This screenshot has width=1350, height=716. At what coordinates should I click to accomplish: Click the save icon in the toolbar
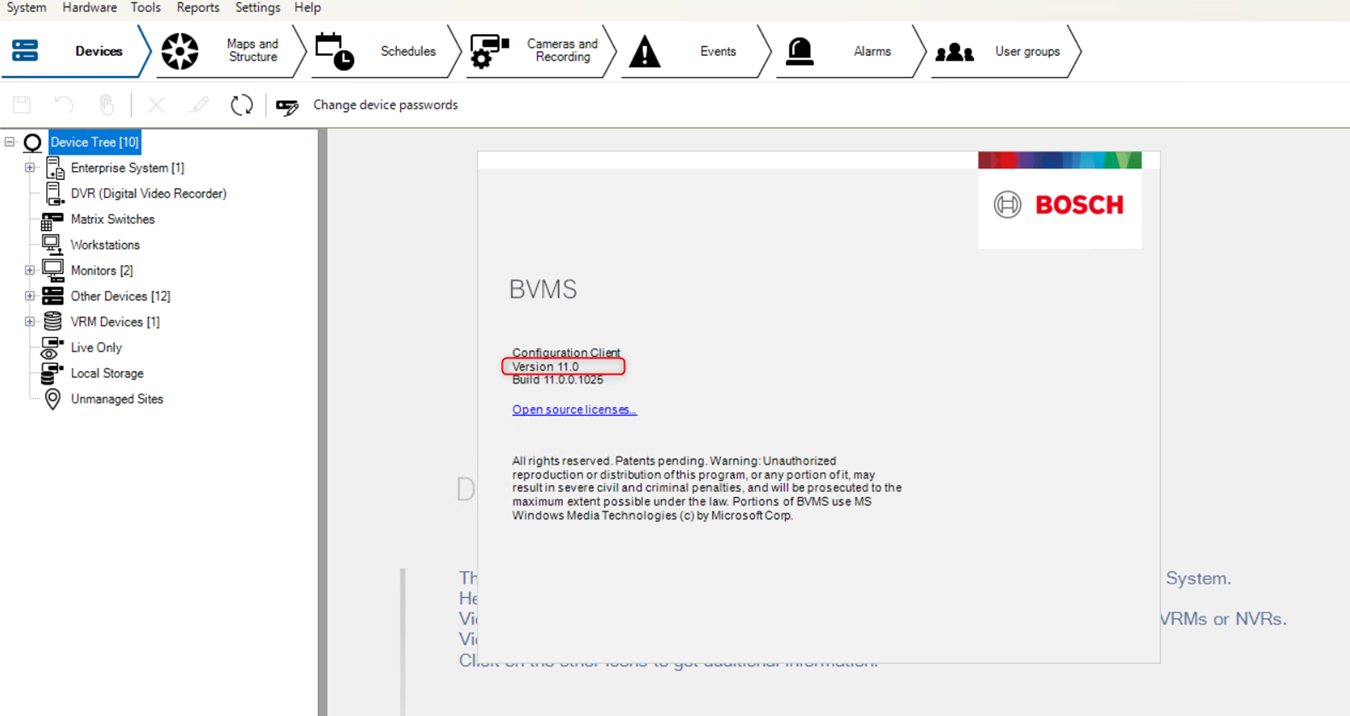22,105
